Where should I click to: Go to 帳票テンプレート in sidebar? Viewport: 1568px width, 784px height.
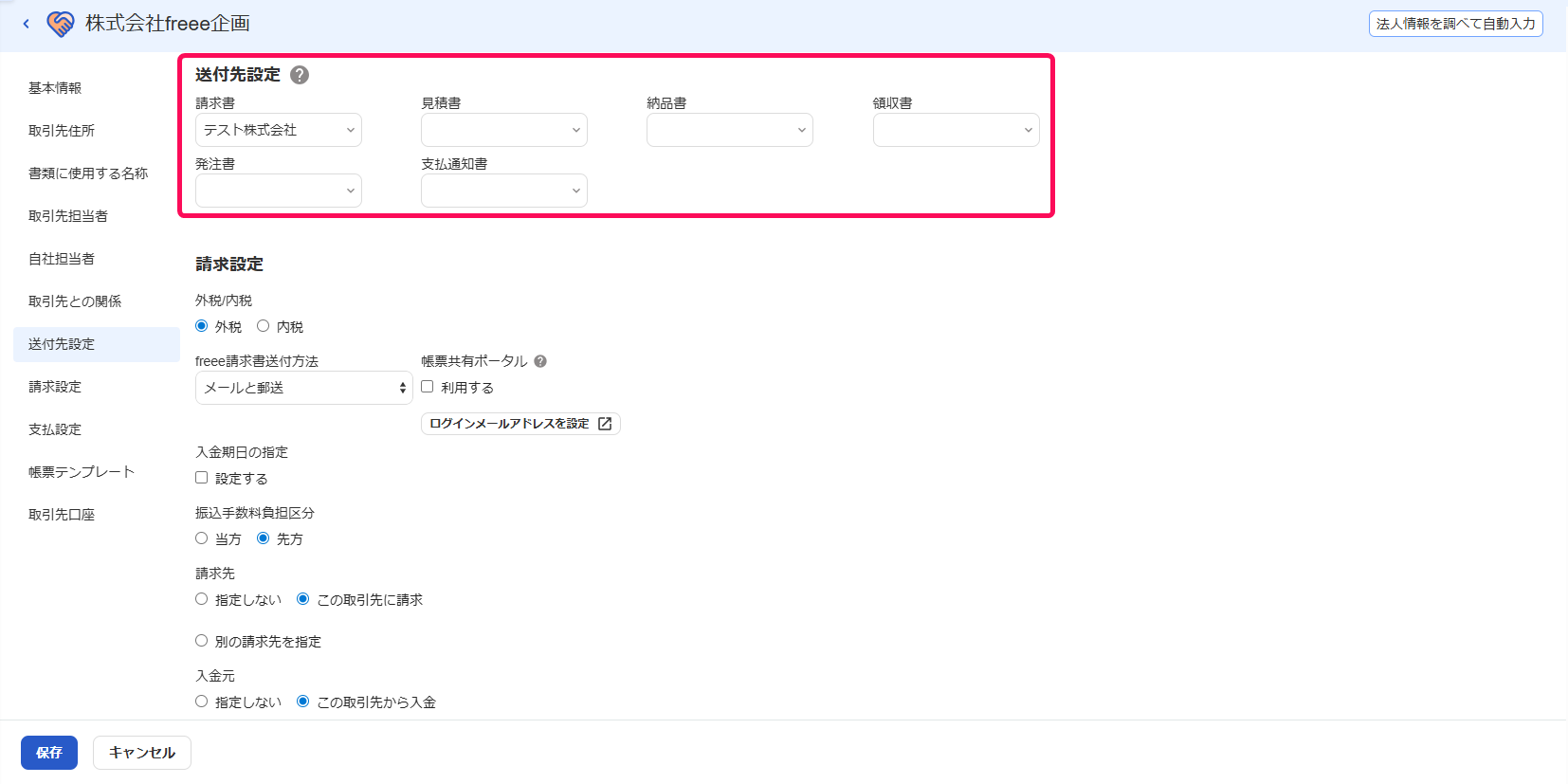(97, 472)
